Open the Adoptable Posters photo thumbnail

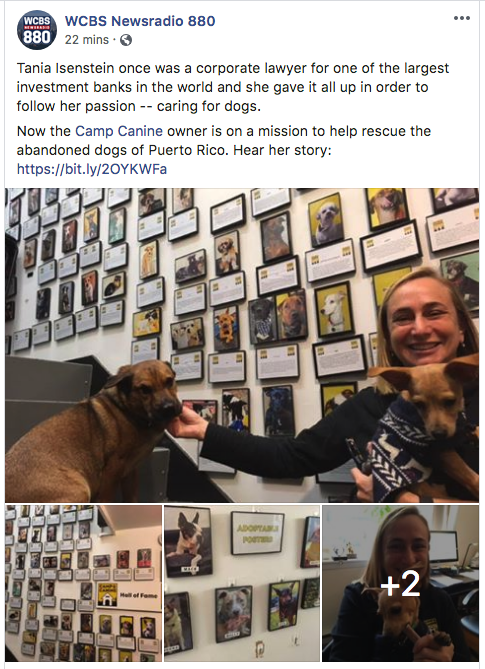point(242,583)
